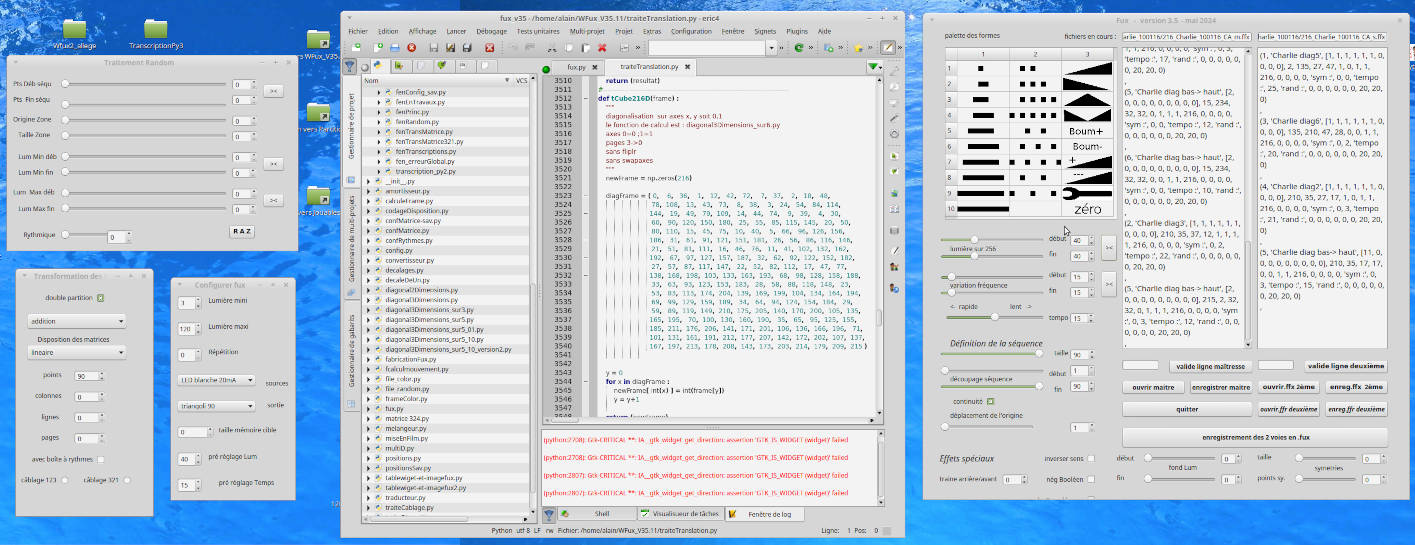
Task: Click the green restart icon in eric toolbar
Action: (x=799, y=47)
